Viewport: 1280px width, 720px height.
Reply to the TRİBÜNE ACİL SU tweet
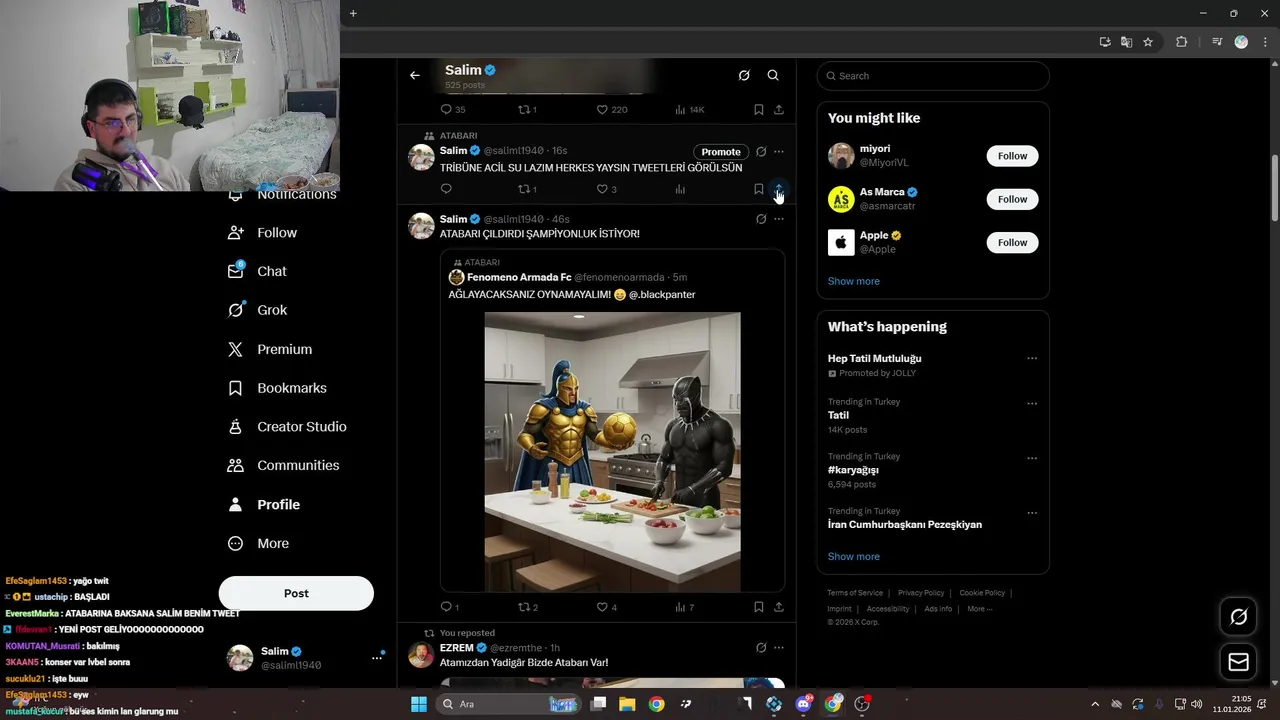point(446,189)
